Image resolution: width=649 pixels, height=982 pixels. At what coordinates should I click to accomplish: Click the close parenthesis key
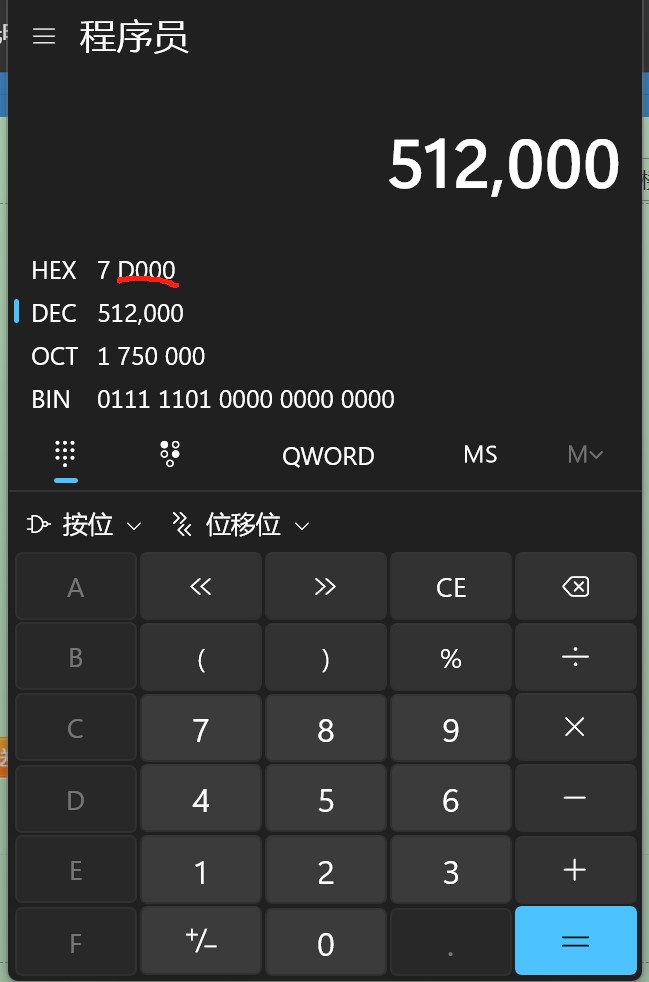coord(326,657)
